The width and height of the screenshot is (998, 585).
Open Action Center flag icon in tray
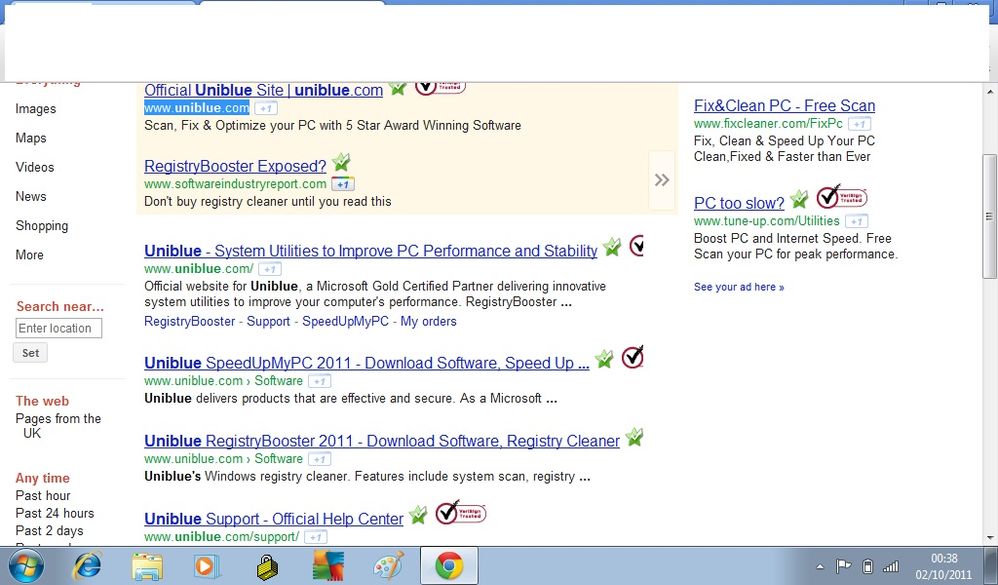(843, 565)
